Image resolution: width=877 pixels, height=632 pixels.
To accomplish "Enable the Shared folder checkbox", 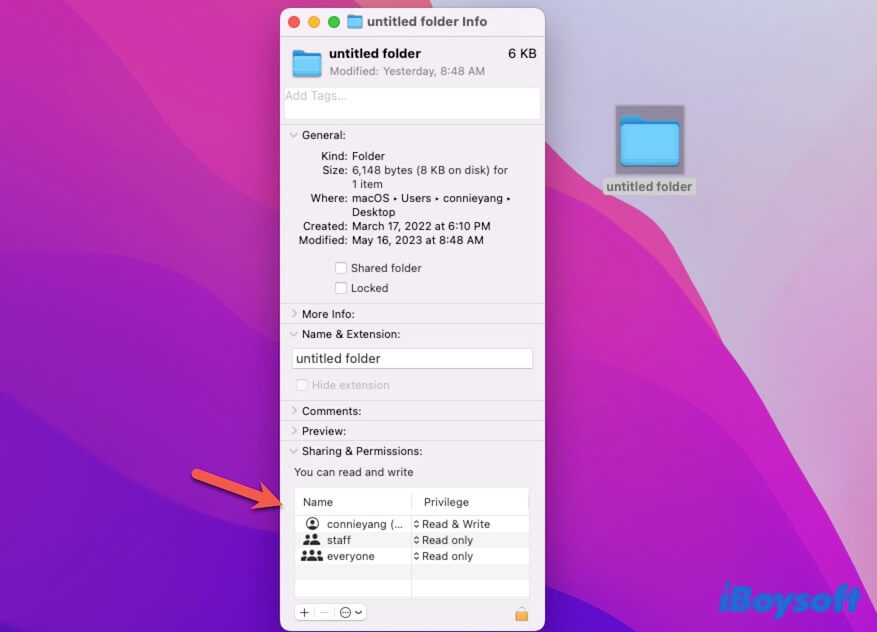I will point(340,267).
